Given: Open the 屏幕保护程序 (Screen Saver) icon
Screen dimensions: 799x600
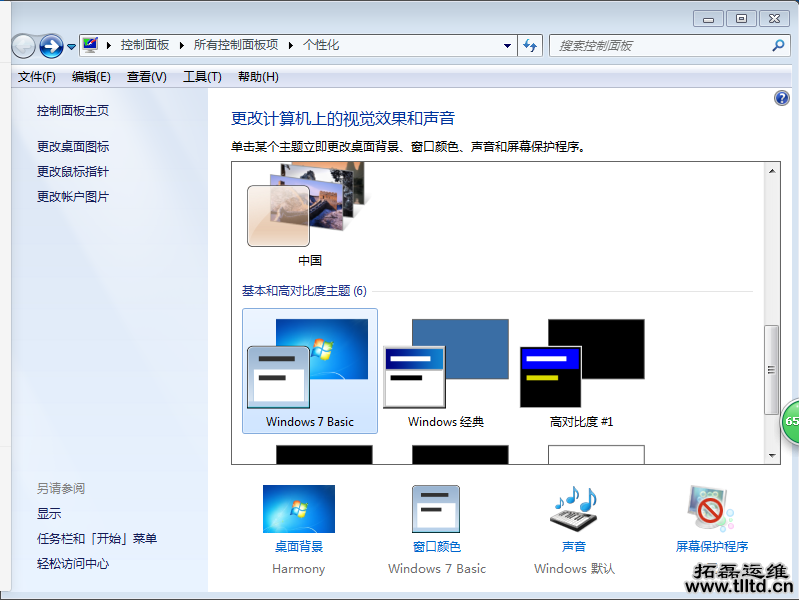Looking at the screenshot, I should click(x=711, y=510).
